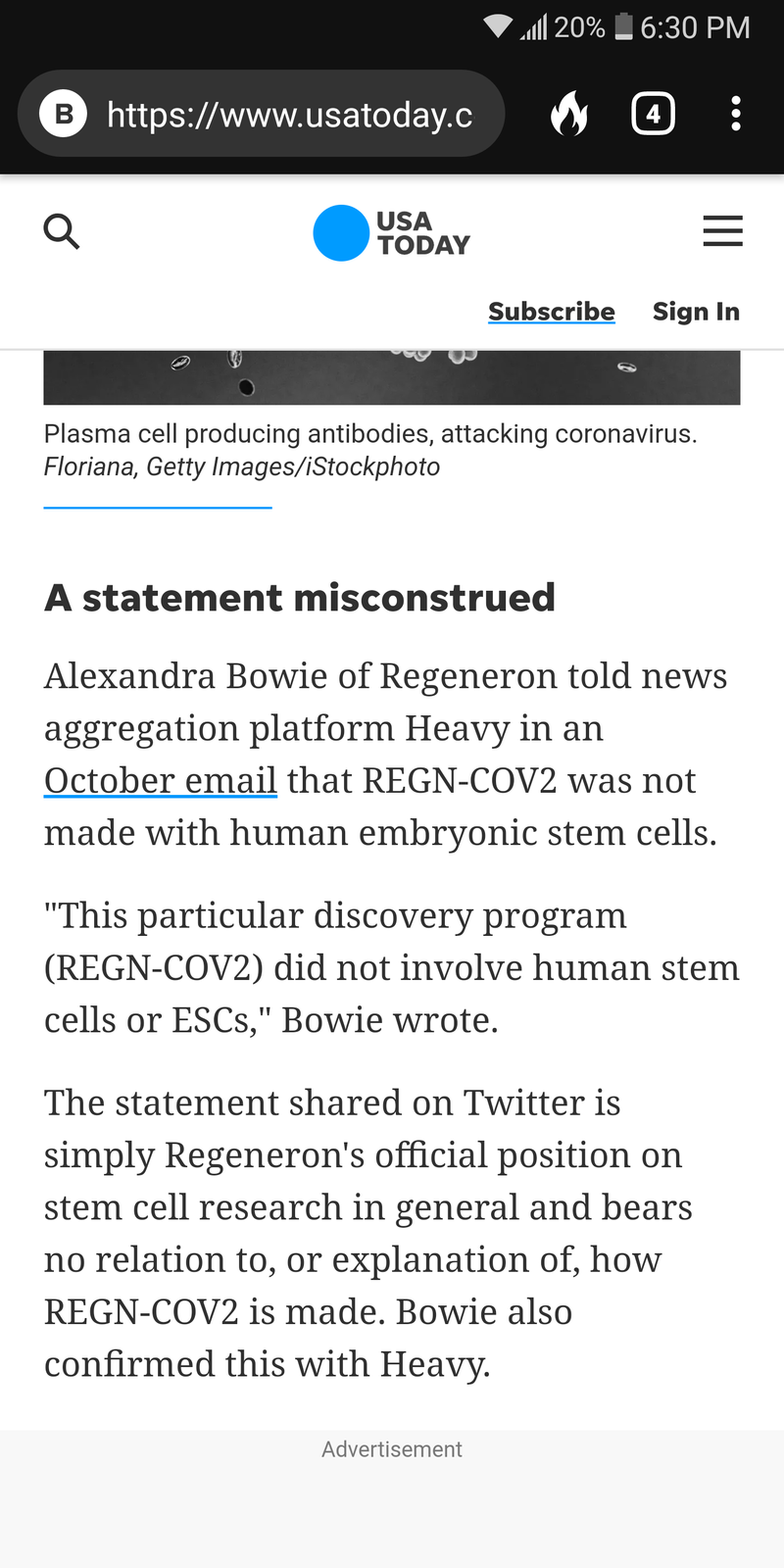Expand the USA Today hamburger menu
784x1568 pixels.
[x=722, y=231]
